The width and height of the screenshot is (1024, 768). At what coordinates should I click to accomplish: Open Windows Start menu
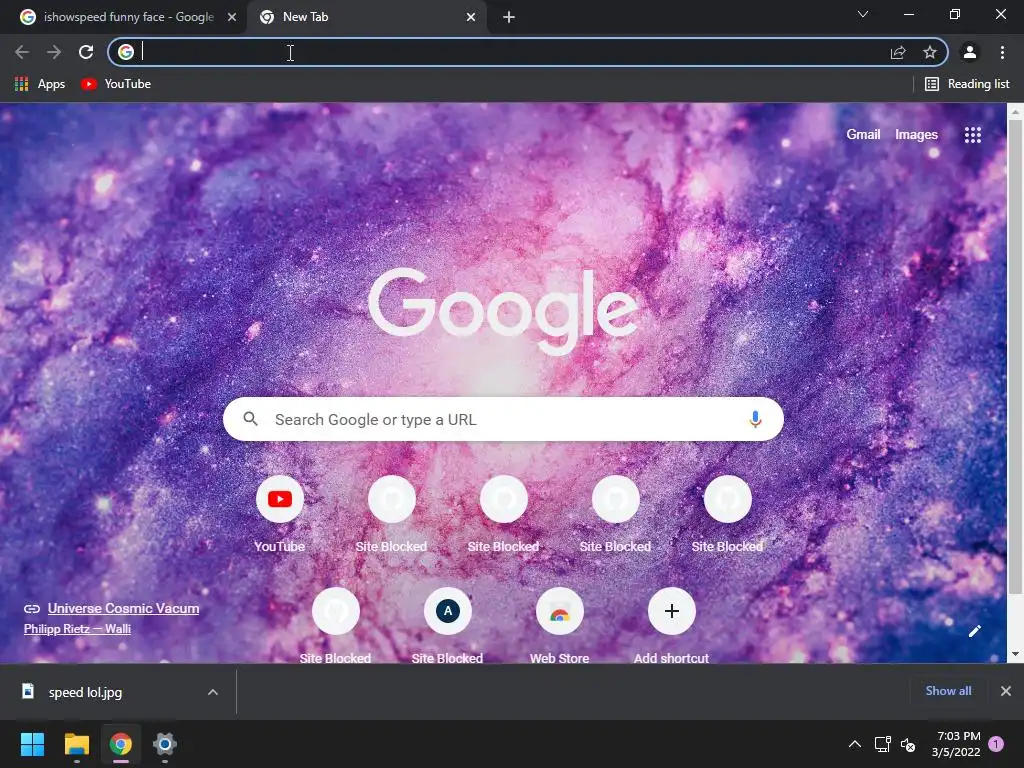point(32,744)
